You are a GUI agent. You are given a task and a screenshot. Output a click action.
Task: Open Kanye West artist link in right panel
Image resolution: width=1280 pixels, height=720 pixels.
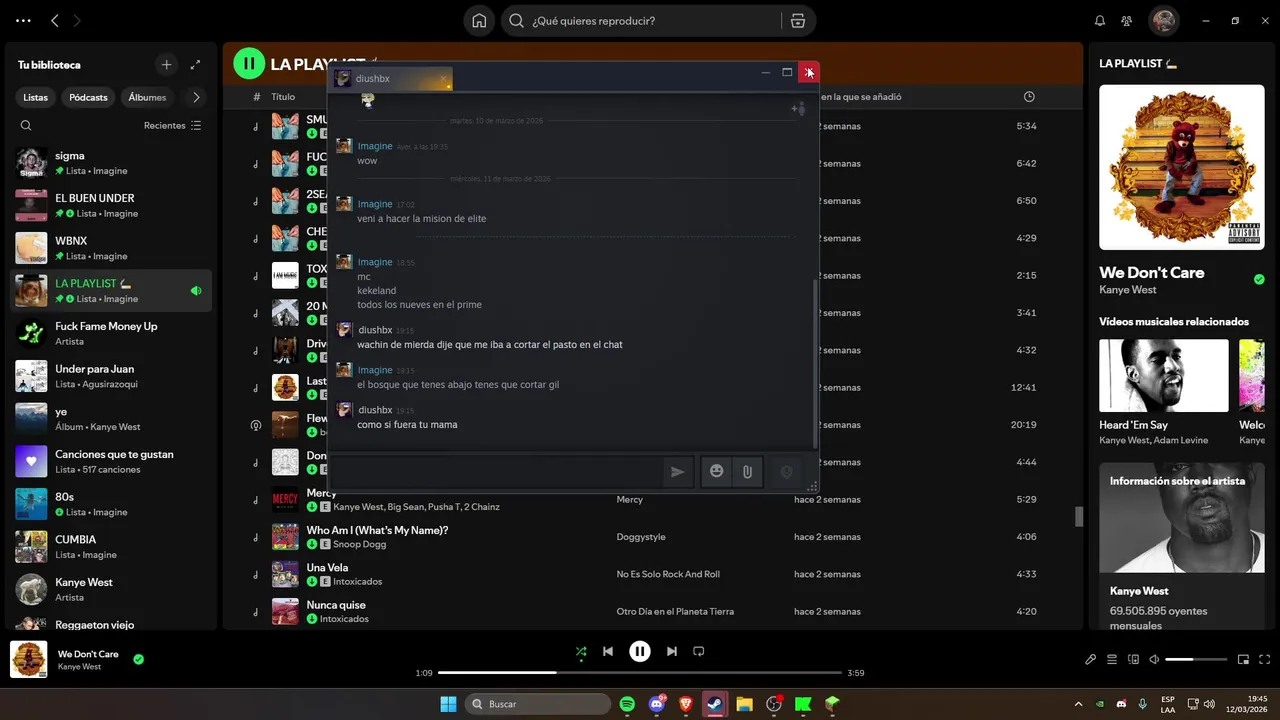pos(1127,290)
